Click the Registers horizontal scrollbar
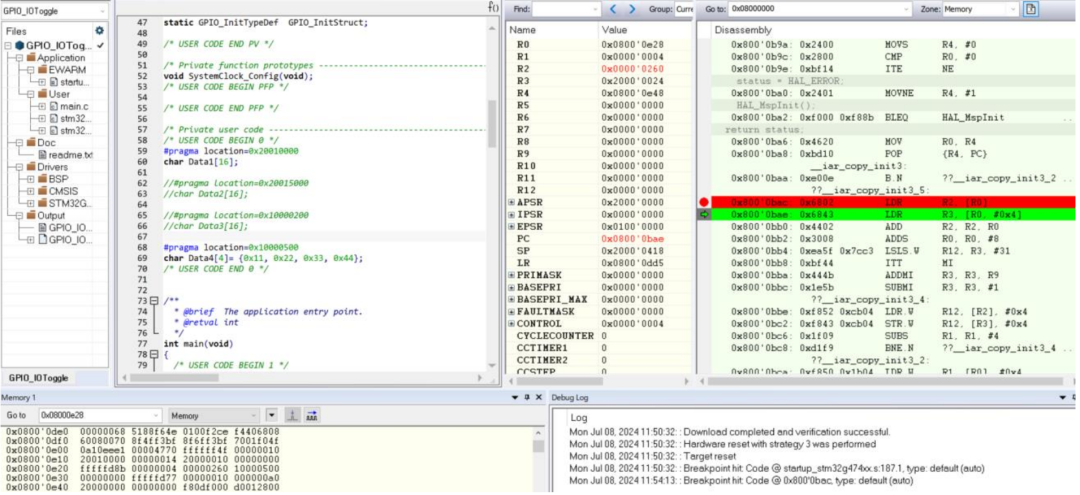Image resolution: width=1080 pixels, height=495 pixels. (599, 381)
